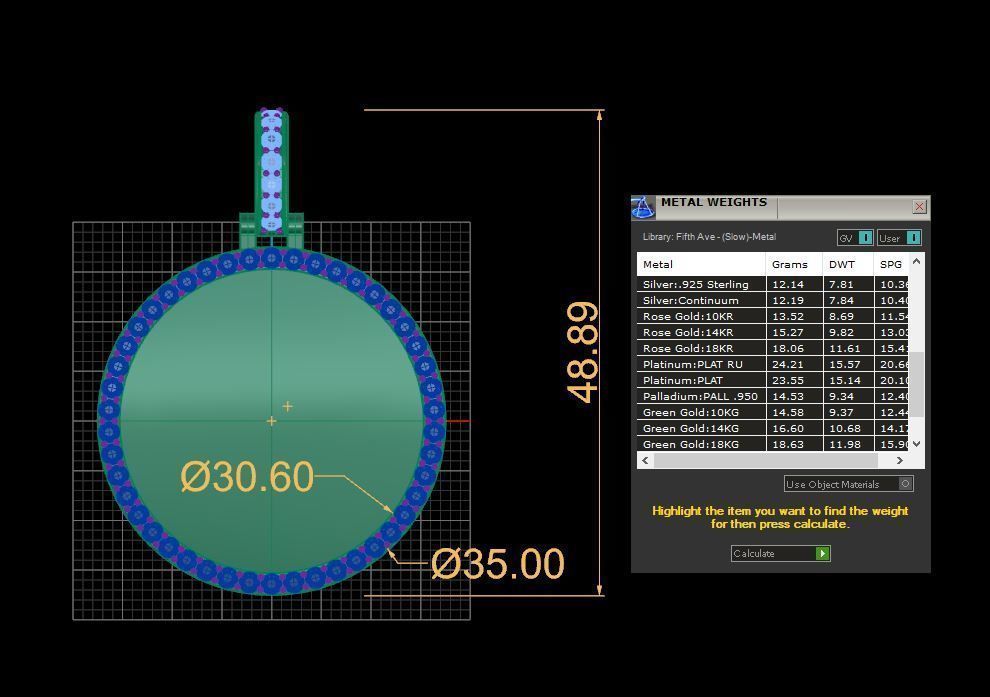Screen dimensions: 990x697
Task: Click the pendant bail in viewport
Action: [x=271, y=170]
